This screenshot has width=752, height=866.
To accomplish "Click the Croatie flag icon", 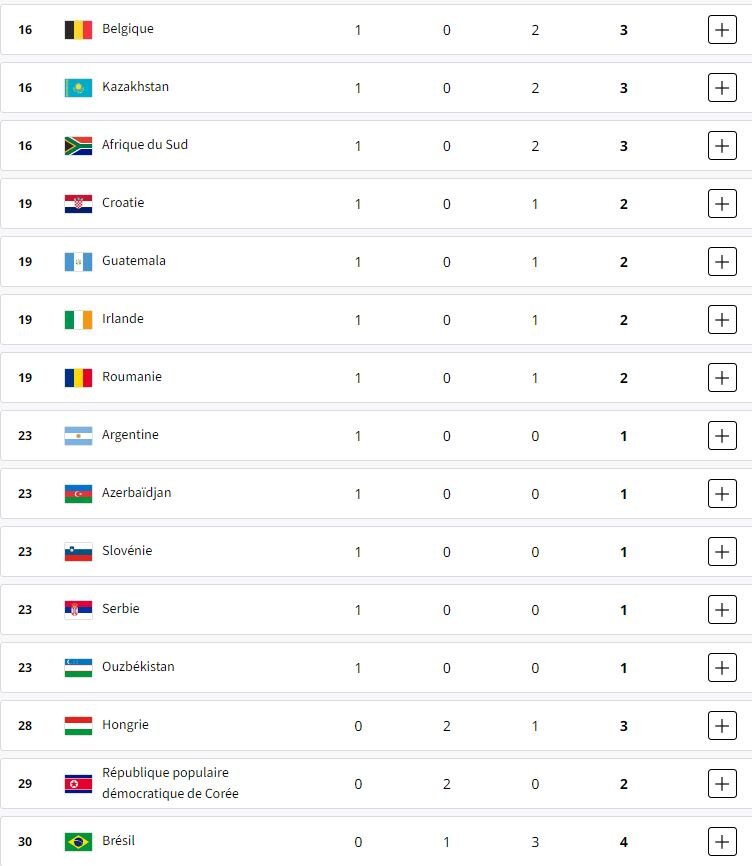I will (78, 204).
